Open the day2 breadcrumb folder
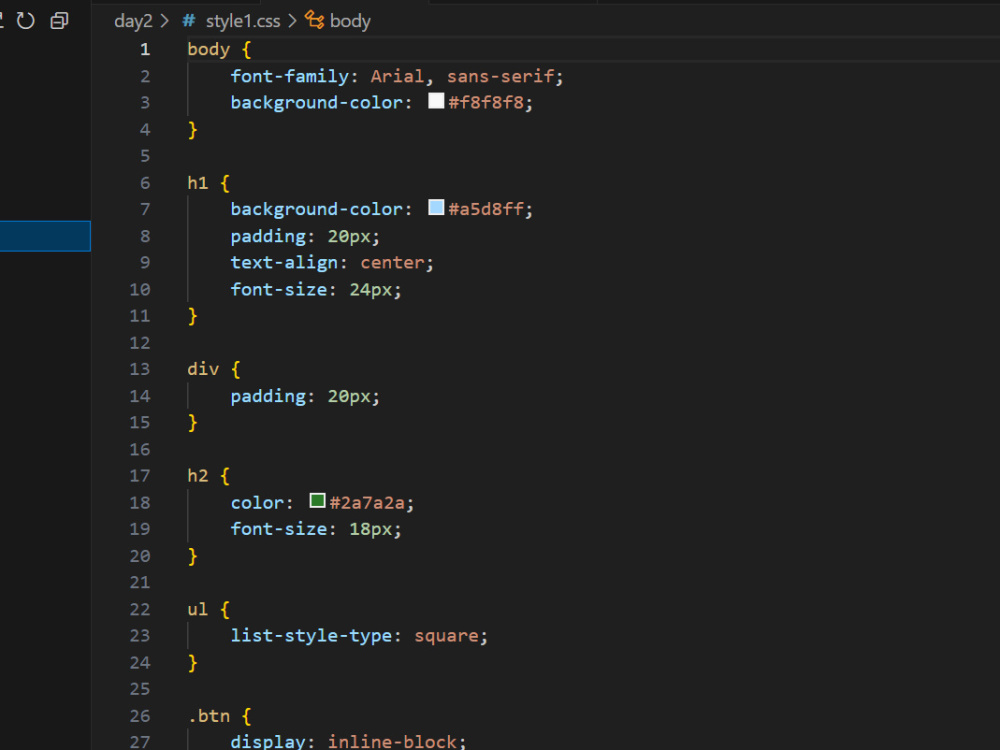The image size is (1000, 750). tap(133, 21)
